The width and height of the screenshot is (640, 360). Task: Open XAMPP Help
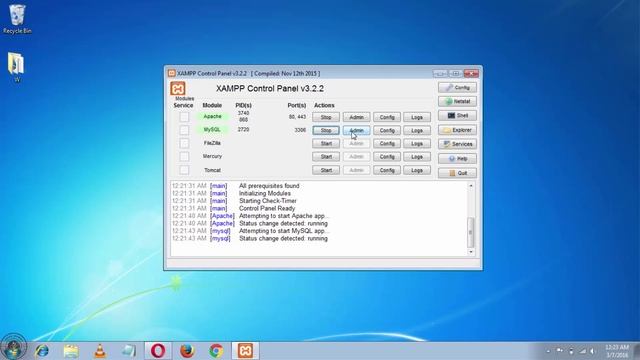click(457, 158)
